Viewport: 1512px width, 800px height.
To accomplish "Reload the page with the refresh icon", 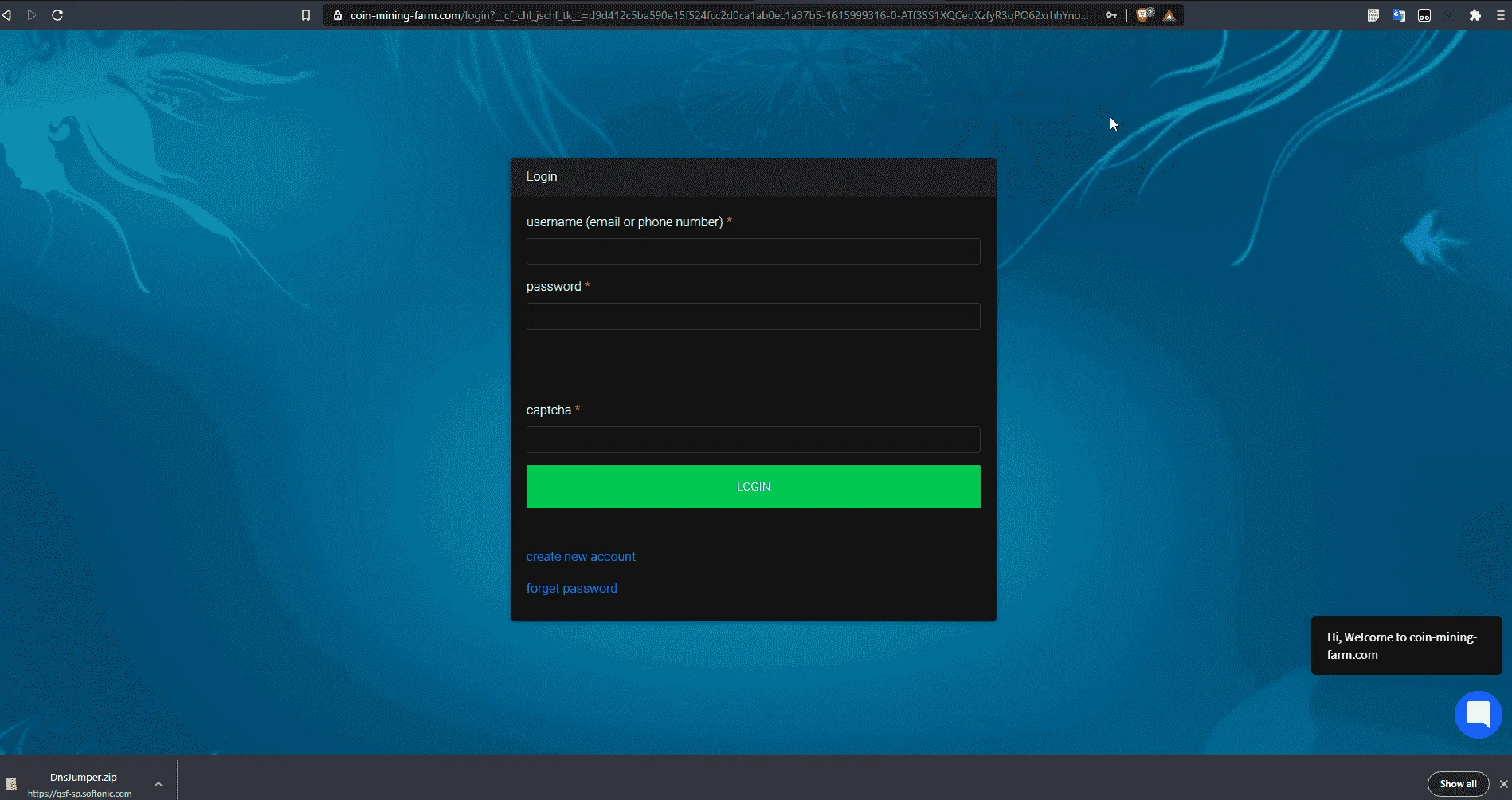I will pyautogui.click(x=57, y=15).
